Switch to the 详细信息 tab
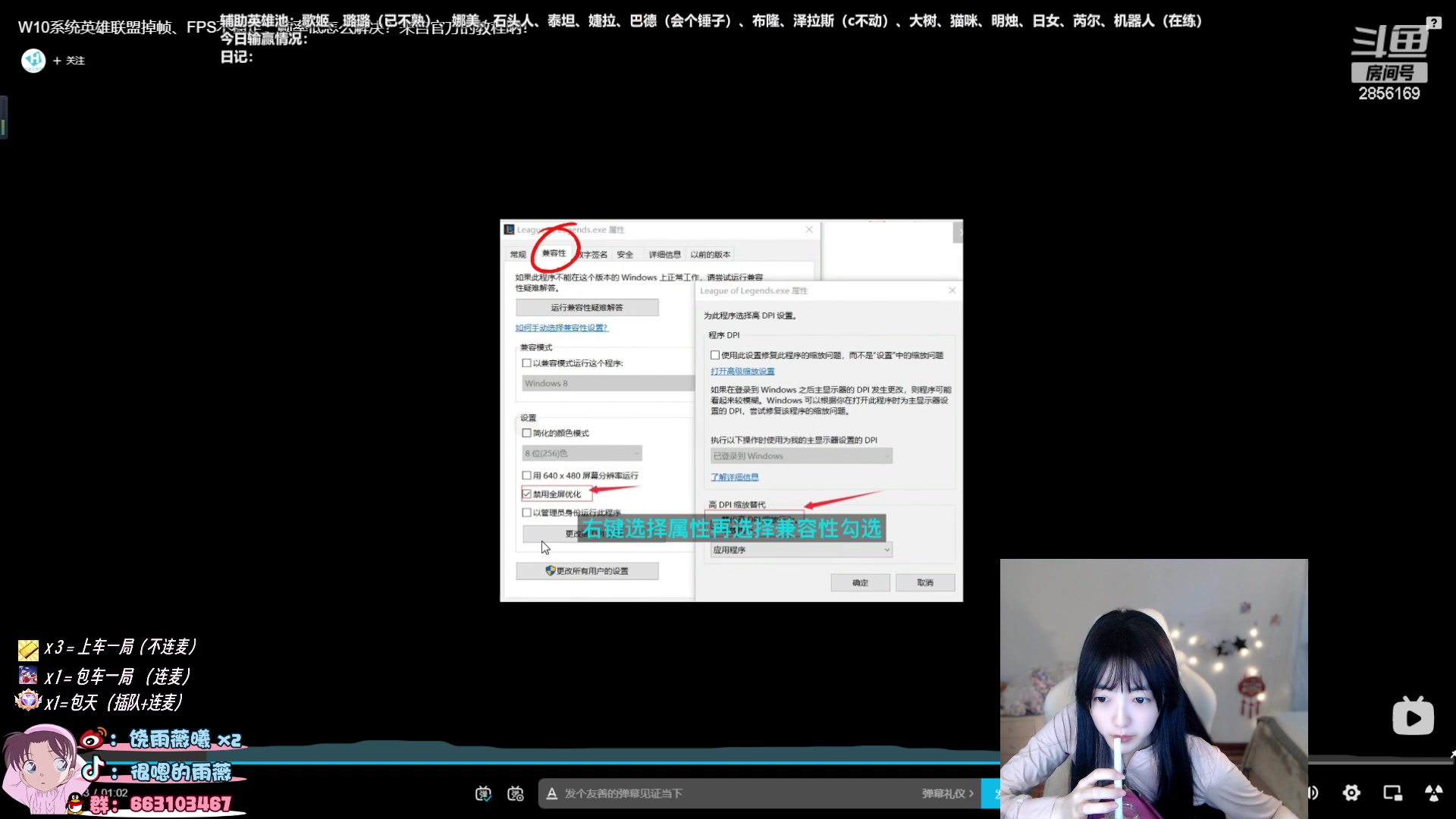The width and height of the screenshot is (1456, 819). click(664, 255)
